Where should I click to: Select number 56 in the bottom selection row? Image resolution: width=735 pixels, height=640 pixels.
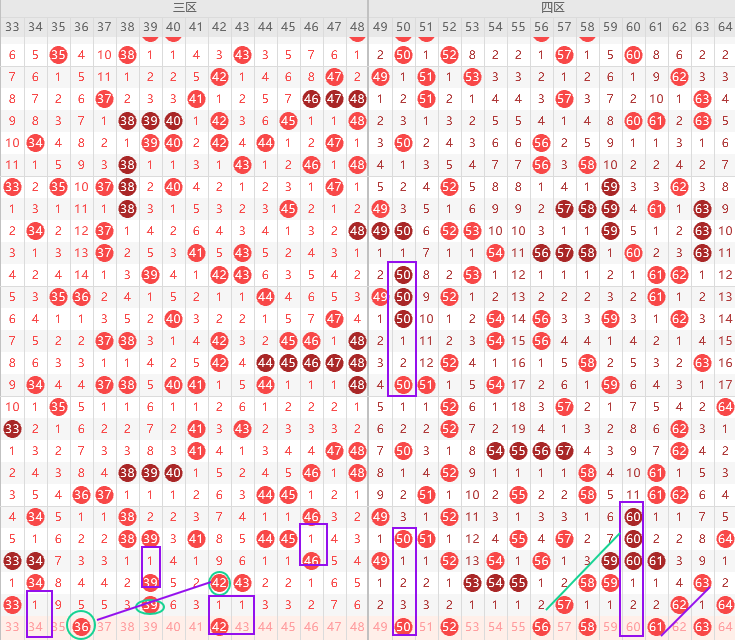click(541, 626)
